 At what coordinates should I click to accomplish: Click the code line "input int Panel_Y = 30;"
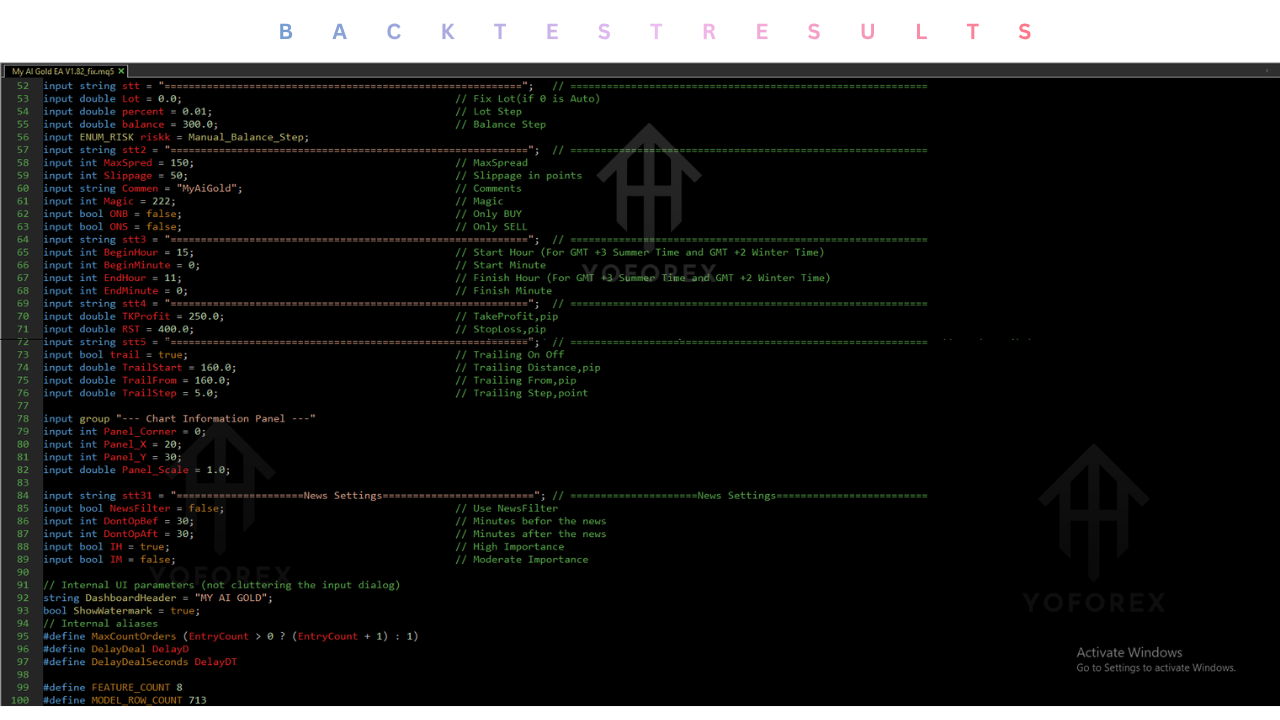click(112, 457)
